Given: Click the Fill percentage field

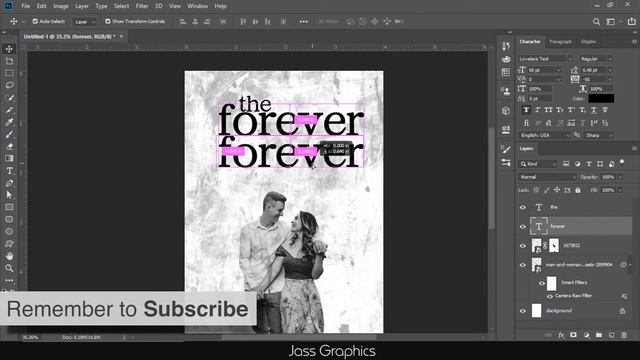Looking at the screenshot, I should pos(608,190).
